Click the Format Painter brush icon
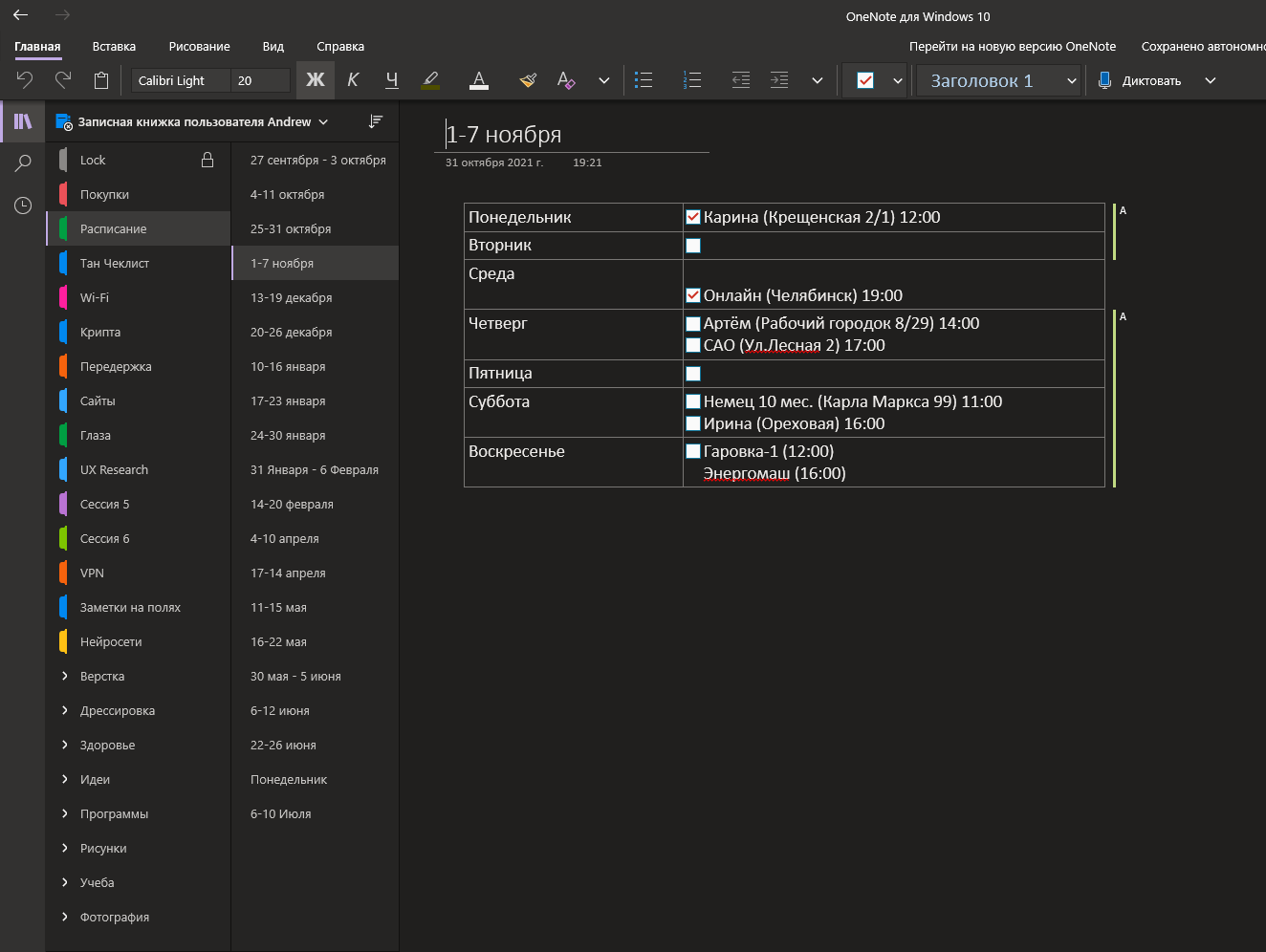The height and width of the screenshot is (952, 1266). (x=528, y=80)
